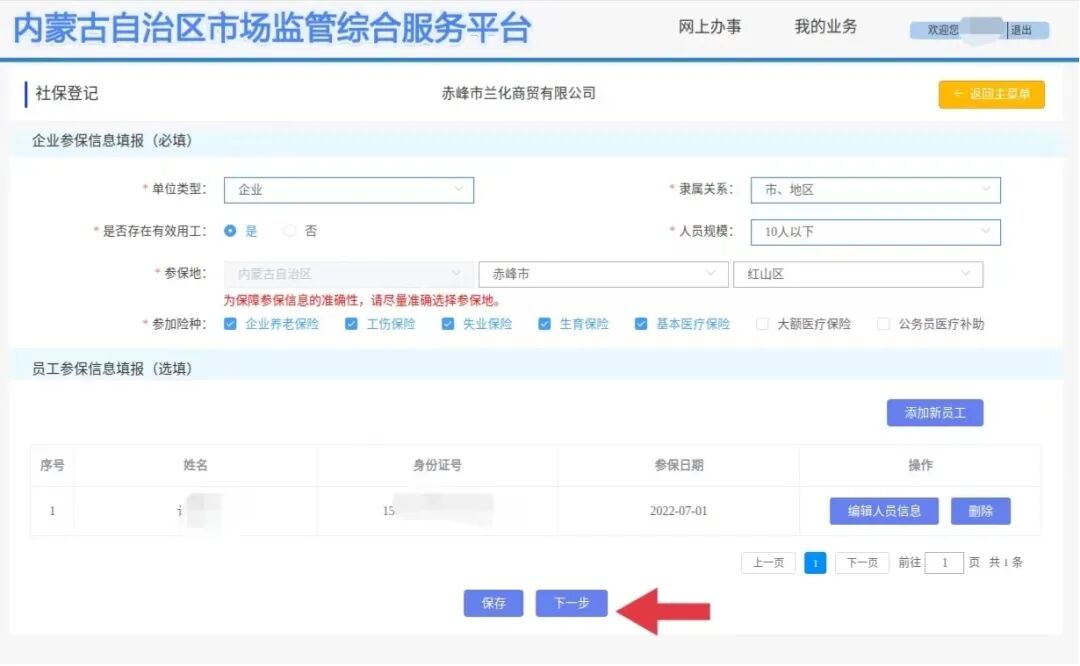Click the 下一步 next step button

coord(571,603)
